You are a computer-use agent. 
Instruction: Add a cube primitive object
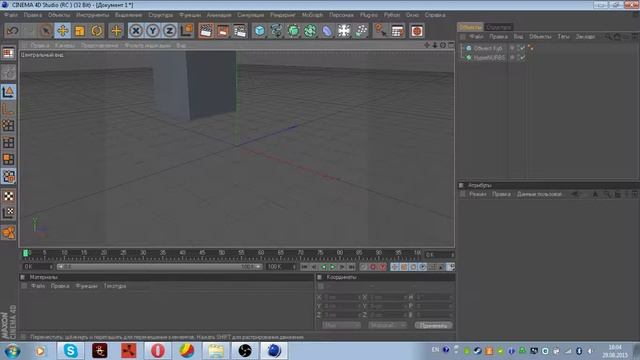[x=260, y=31]
